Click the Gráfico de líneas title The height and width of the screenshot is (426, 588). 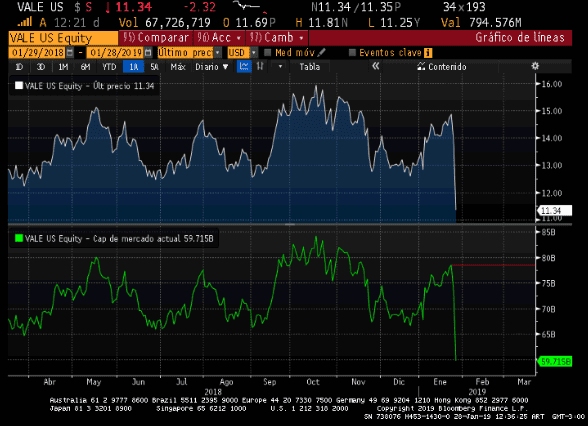[520, 38]
